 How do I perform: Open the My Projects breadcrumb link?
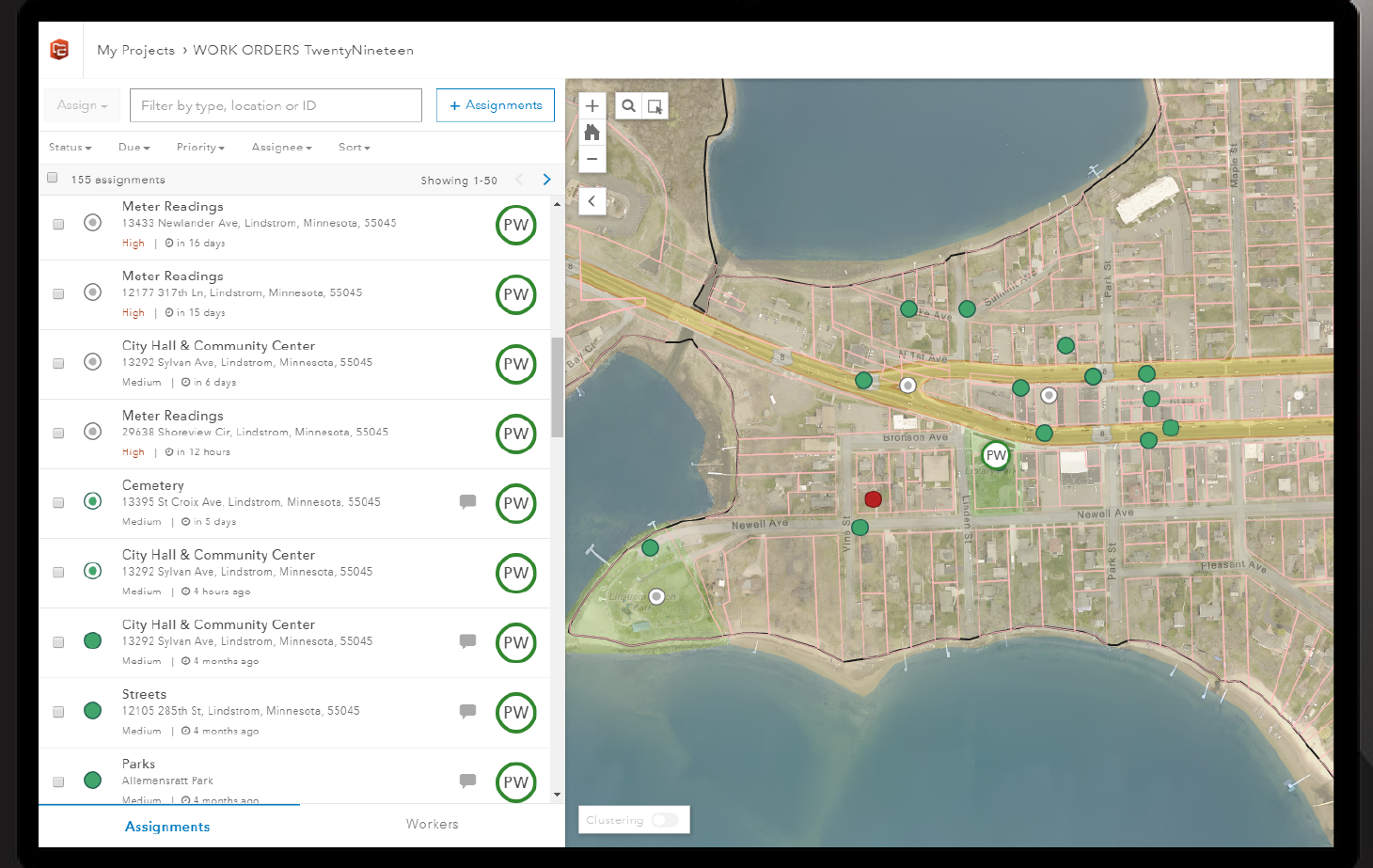pos(135,50)
